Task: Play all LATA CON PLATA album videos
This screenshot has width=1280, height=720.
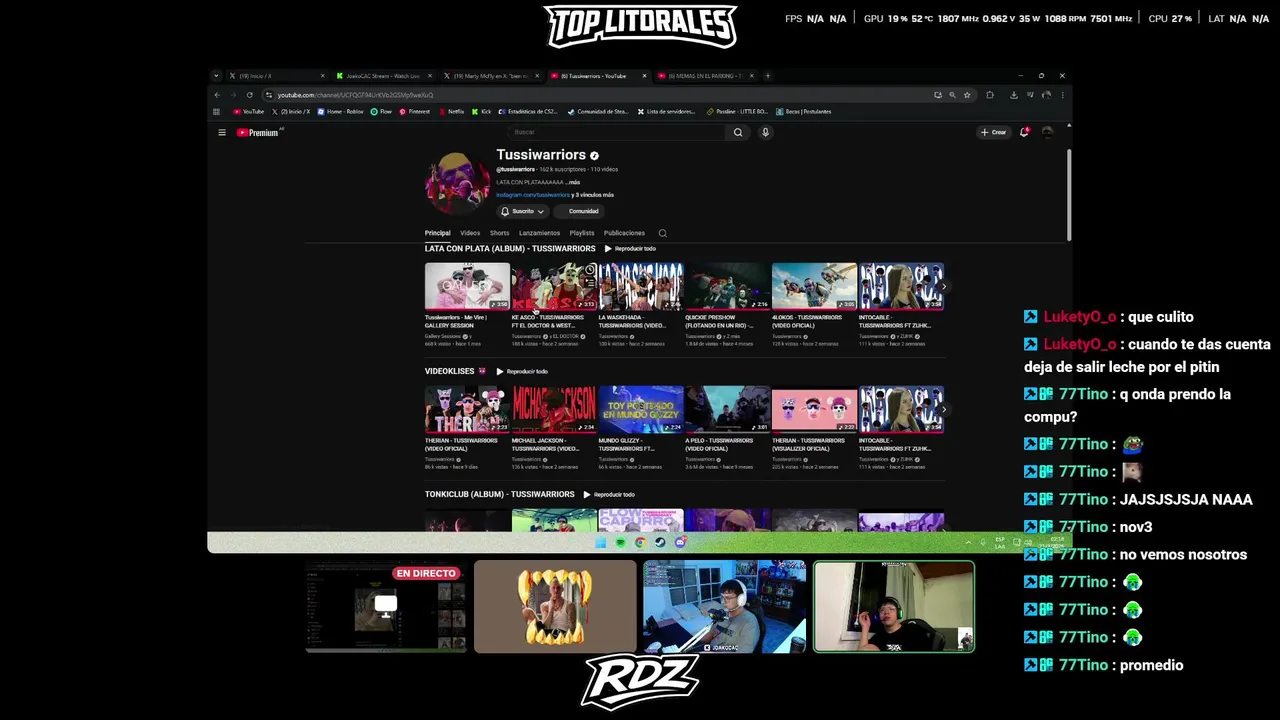Action: (x=630, y=248)
